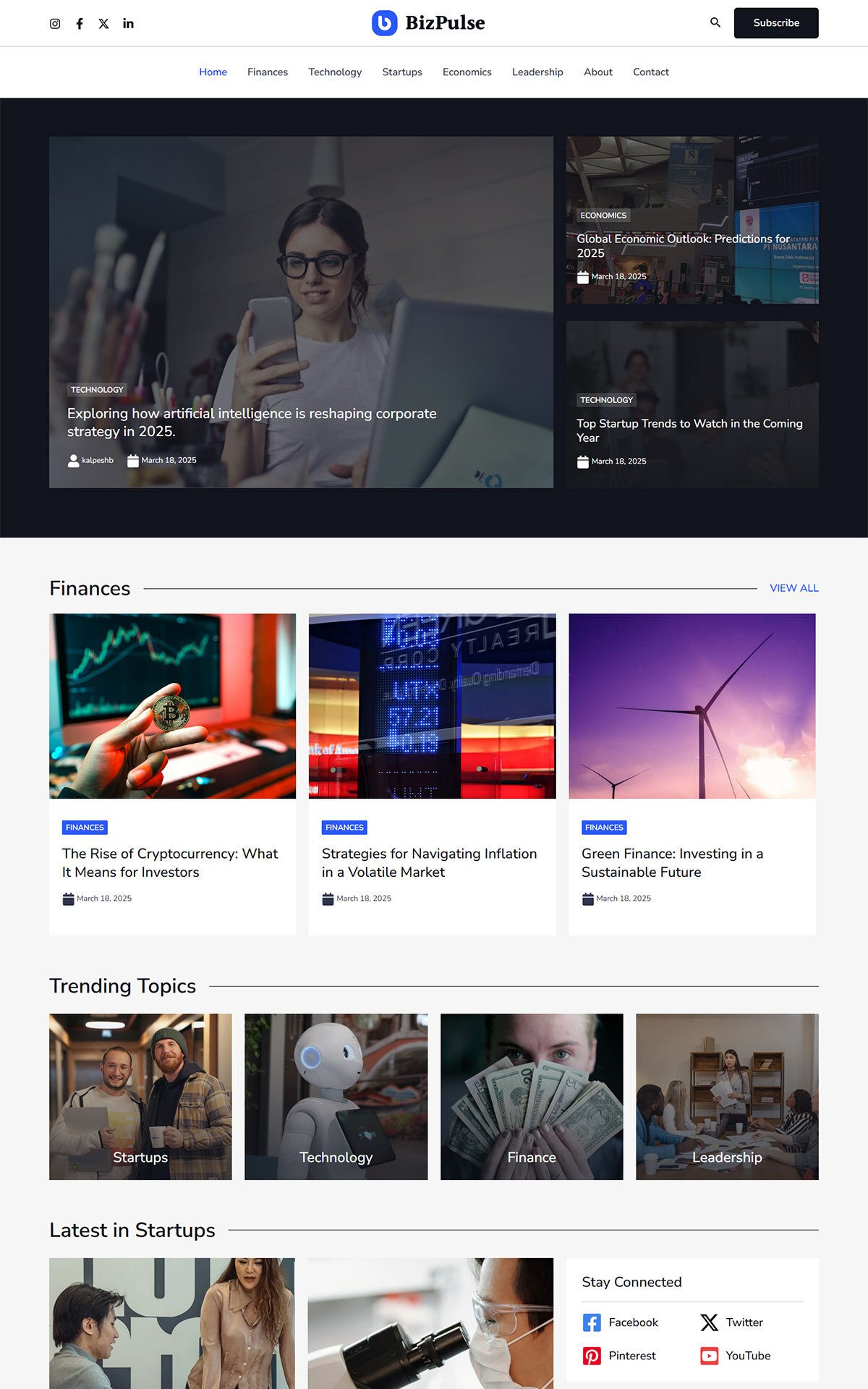
Task: Open the Contact navigation link
Action: pyautogui.click(x=650, y=72)
